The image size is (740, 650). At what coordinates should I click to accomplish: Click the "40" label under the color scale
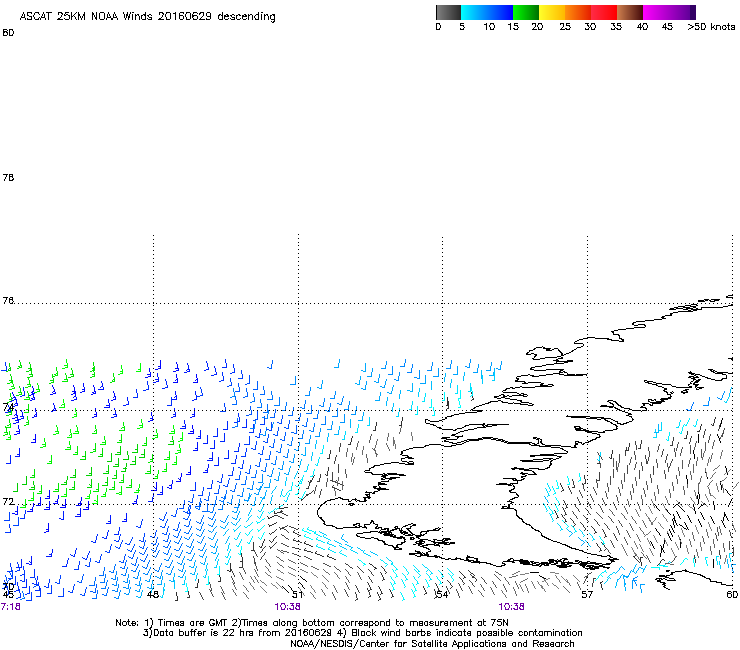[642, 27]
